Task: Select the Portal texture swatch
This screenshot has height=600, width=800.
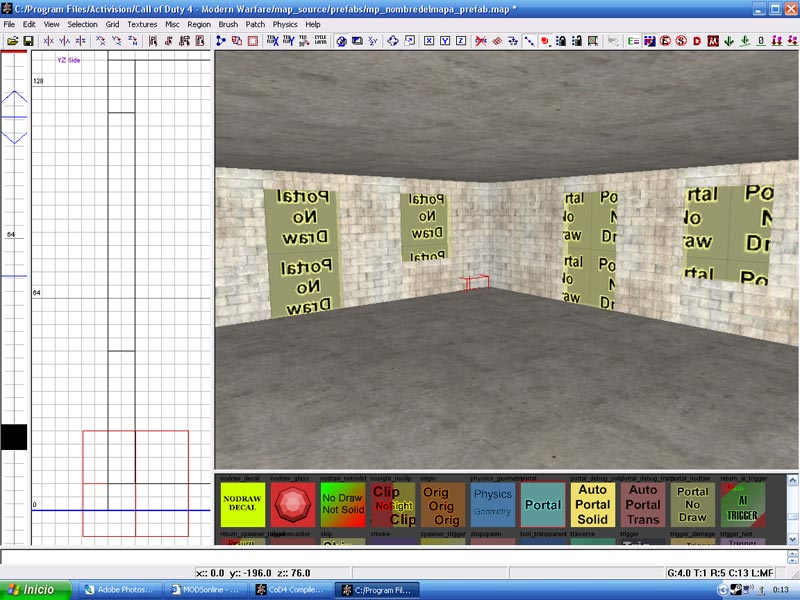Action: pos(543,505)
